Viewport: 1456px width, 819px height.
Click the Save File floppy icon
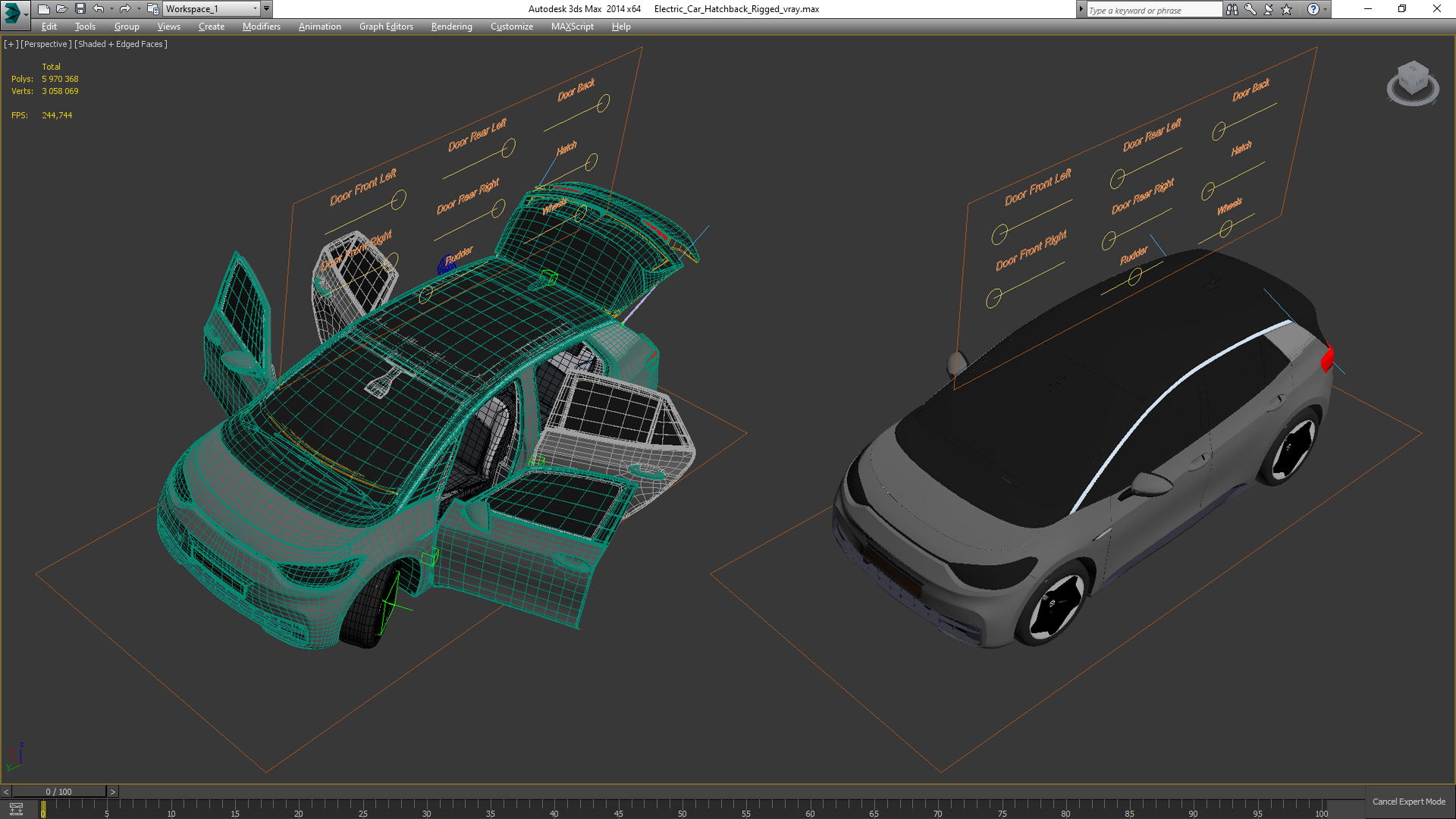coord(80,9)
